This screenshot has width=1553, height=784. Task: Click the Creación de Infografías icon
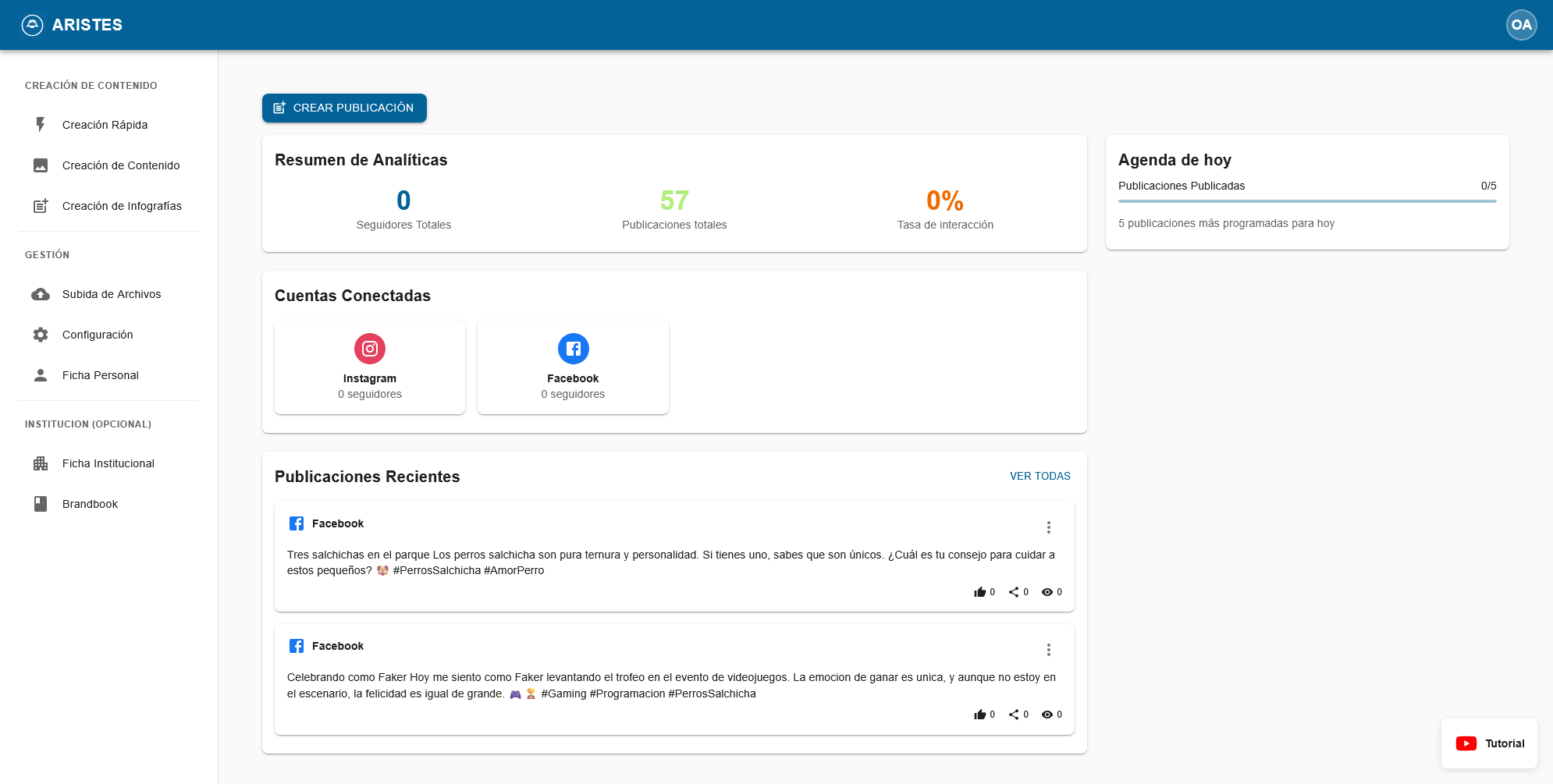click(x=40, y=206)
